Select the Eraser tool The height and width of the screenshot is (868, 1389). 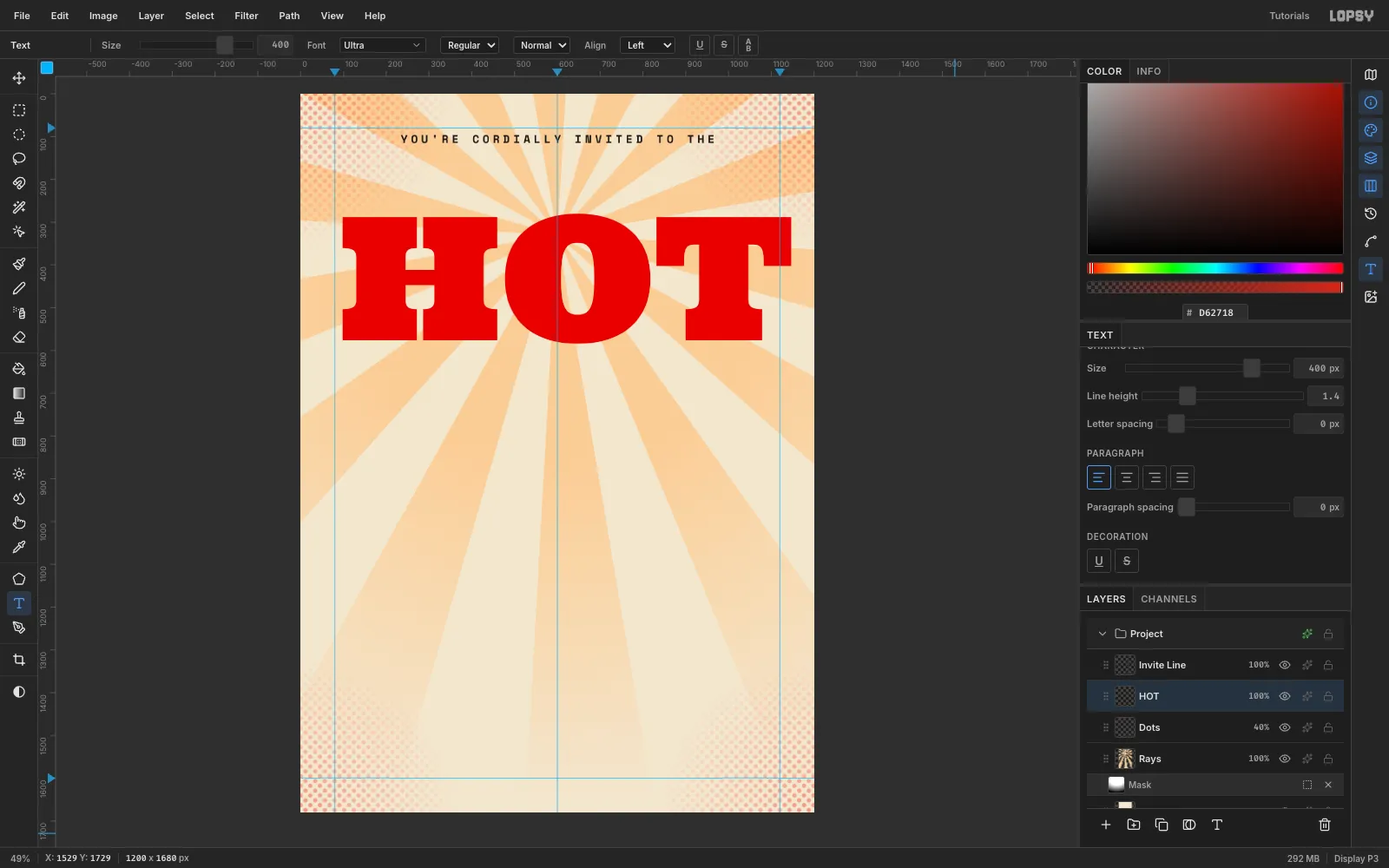[19, 337]
